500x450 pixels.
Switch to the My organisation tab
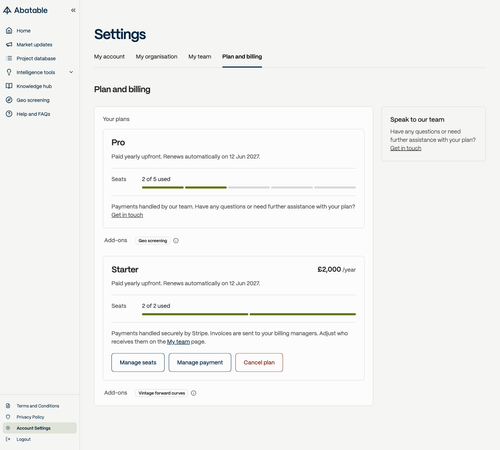pos(156,57)
